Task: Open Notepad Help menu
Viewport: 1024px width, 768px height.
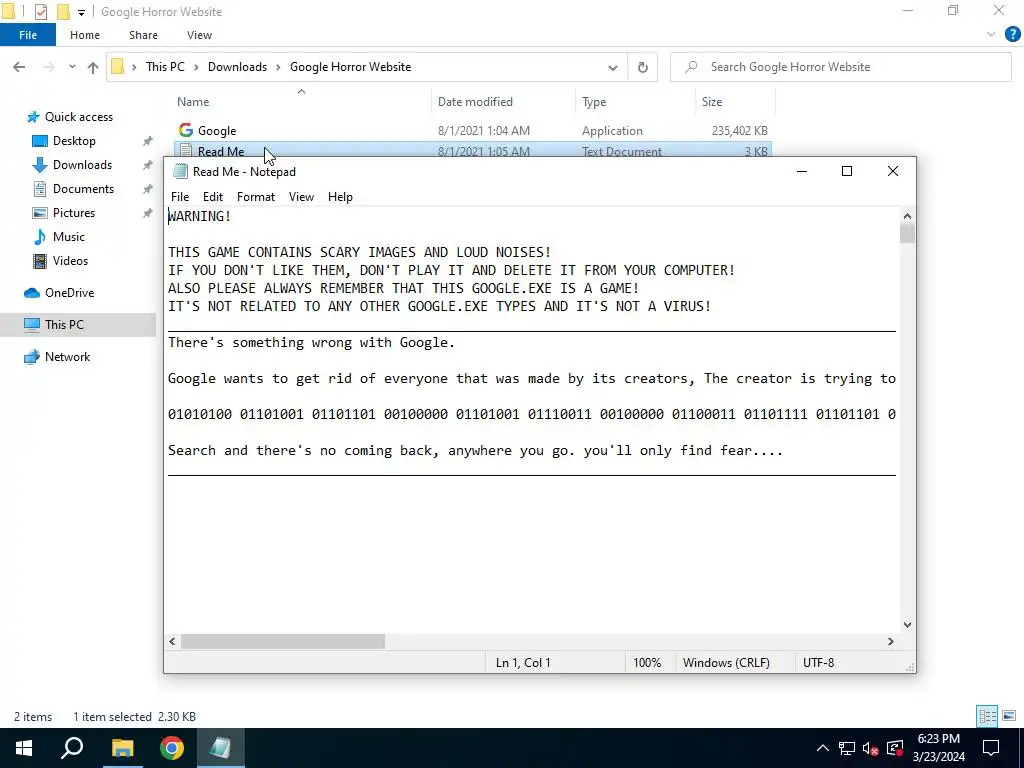Action: coord(340,197)
